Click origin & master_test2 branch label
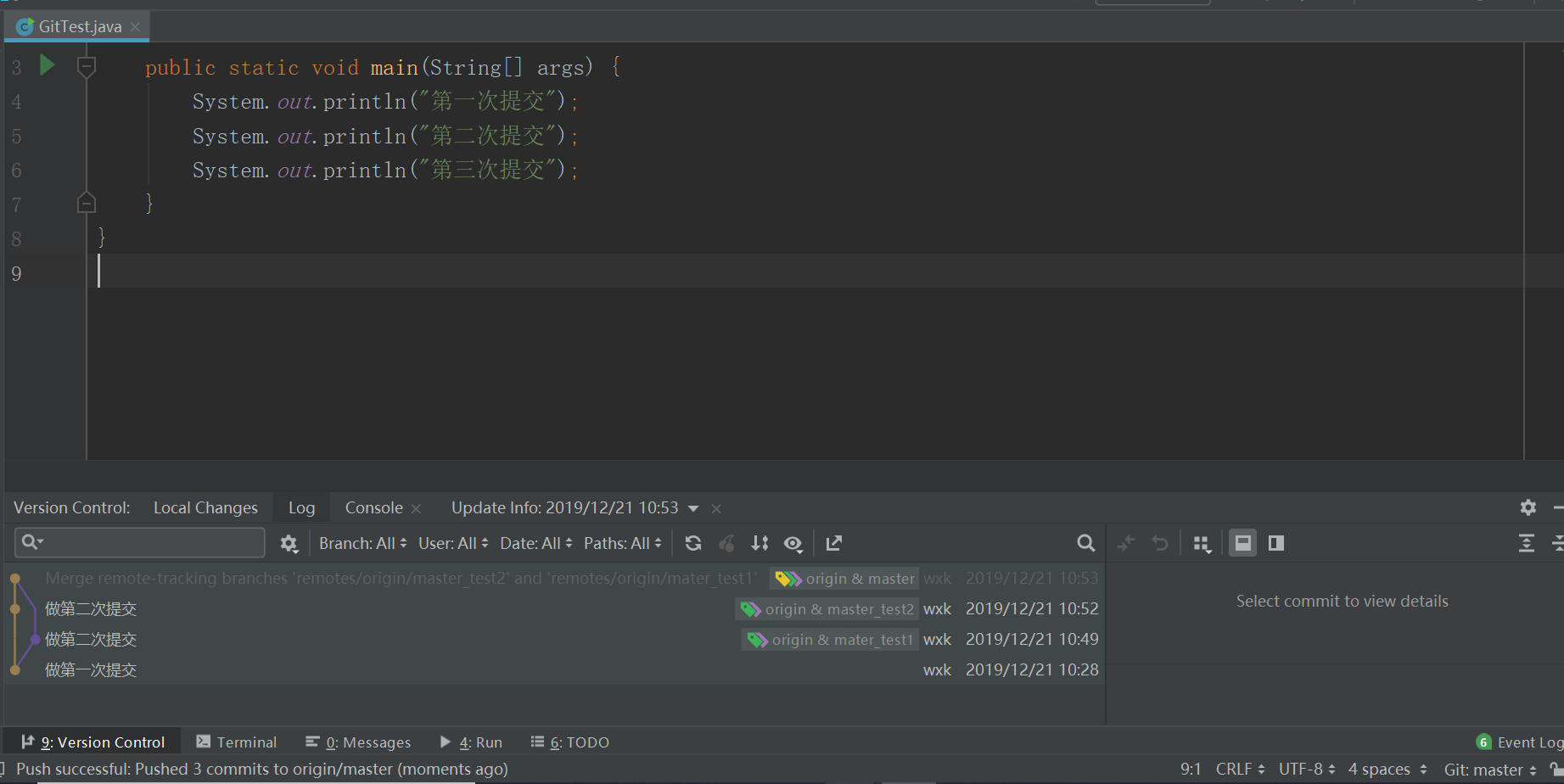The width and height of the screenshot is (1564, 784). pos(827,608)
